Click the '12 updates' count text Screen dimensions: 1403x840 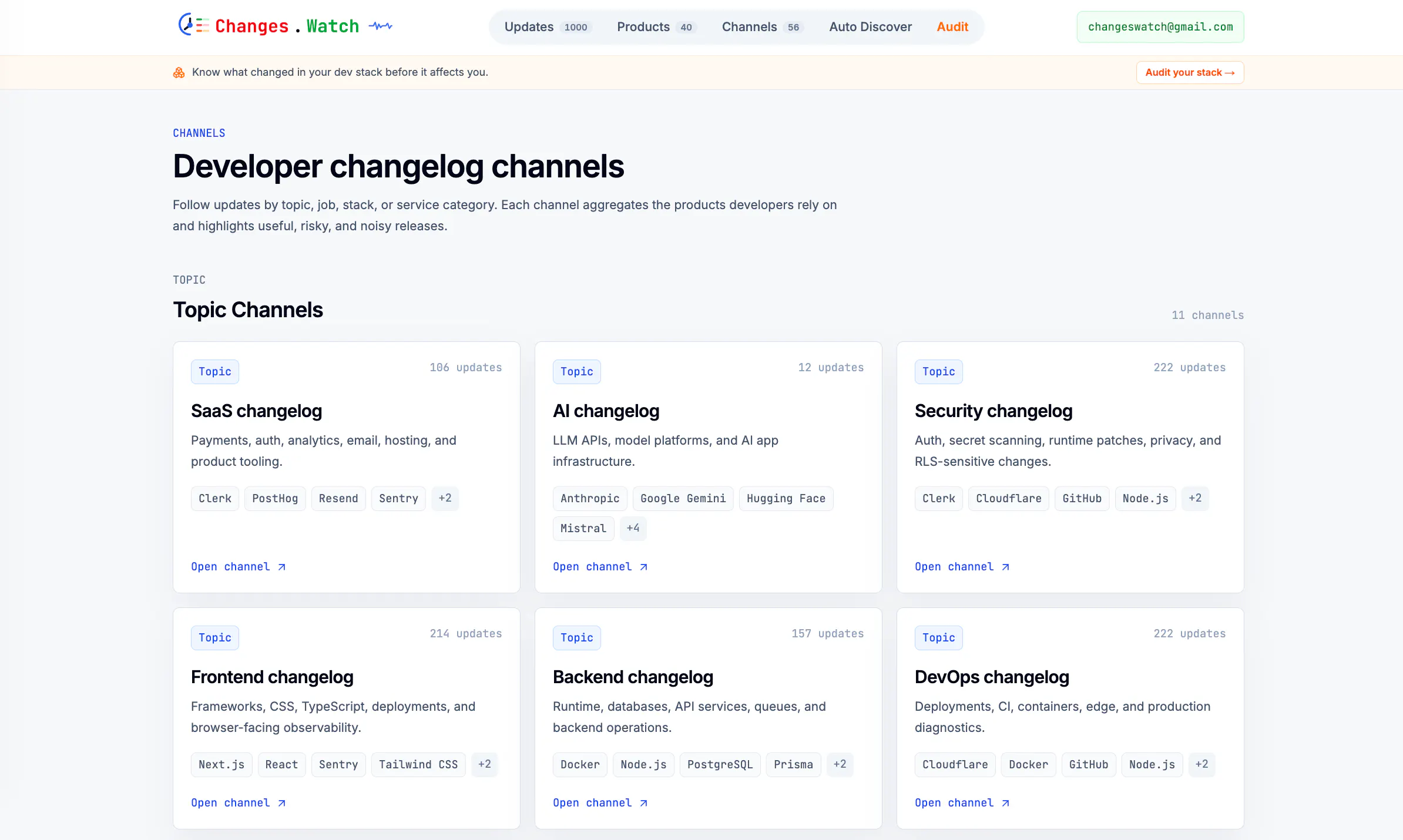831,368
